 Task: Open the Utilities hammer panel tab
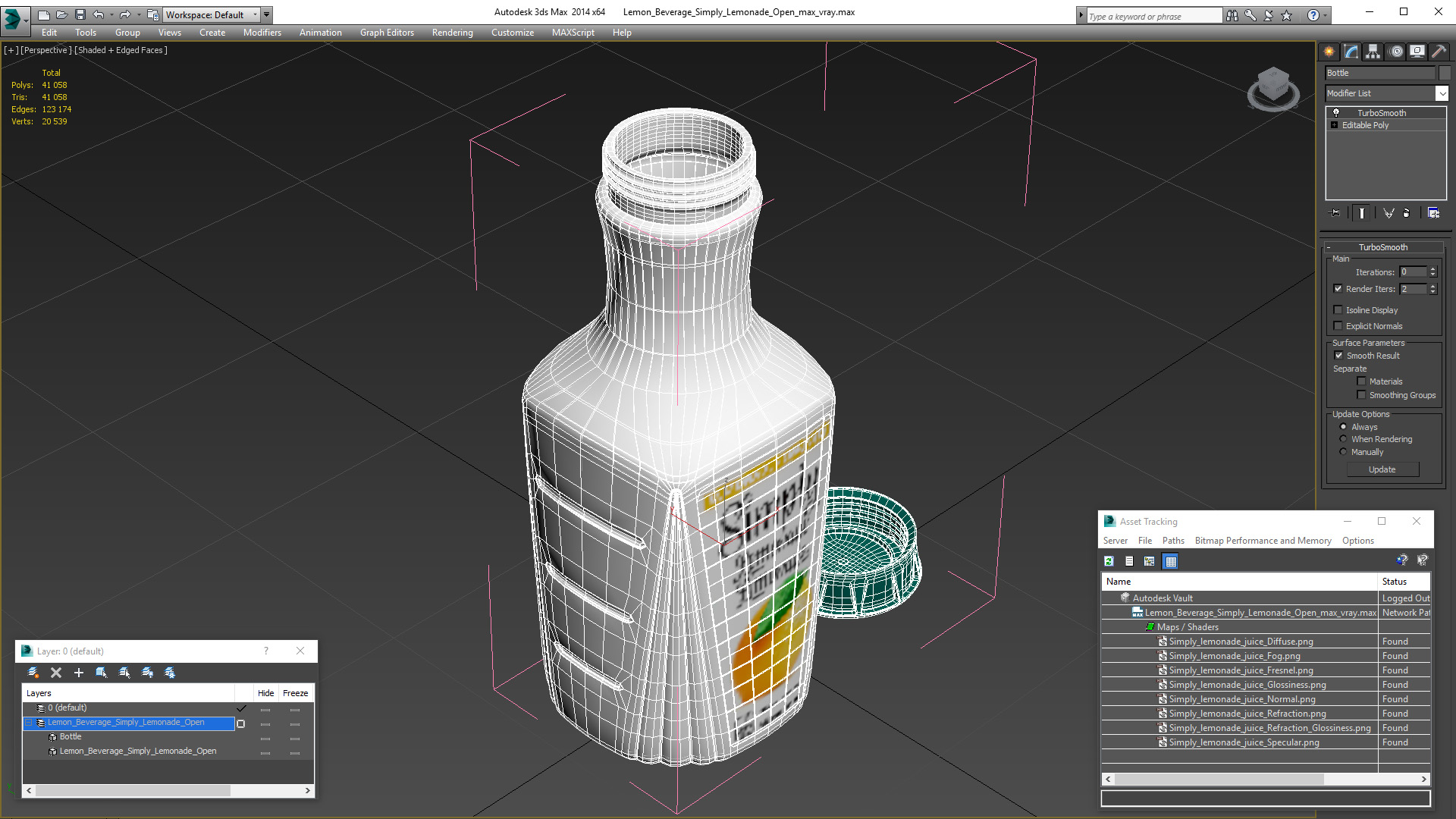click(1439, 52)
